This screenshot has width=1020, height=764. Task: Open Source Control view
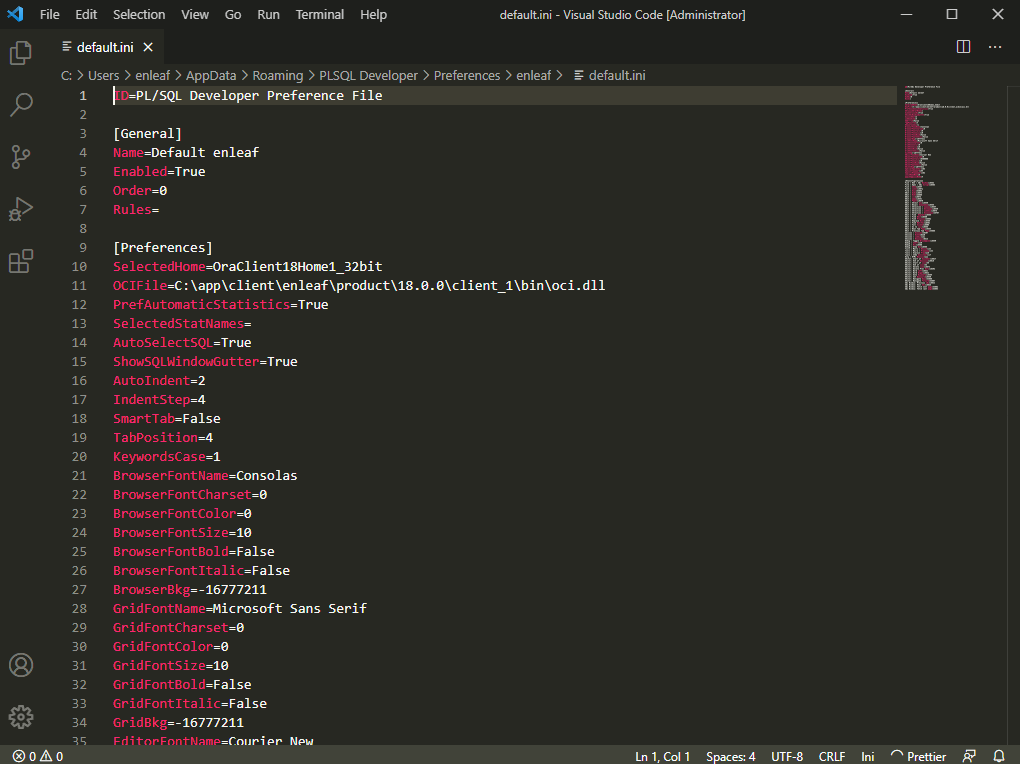coord(21,157)
